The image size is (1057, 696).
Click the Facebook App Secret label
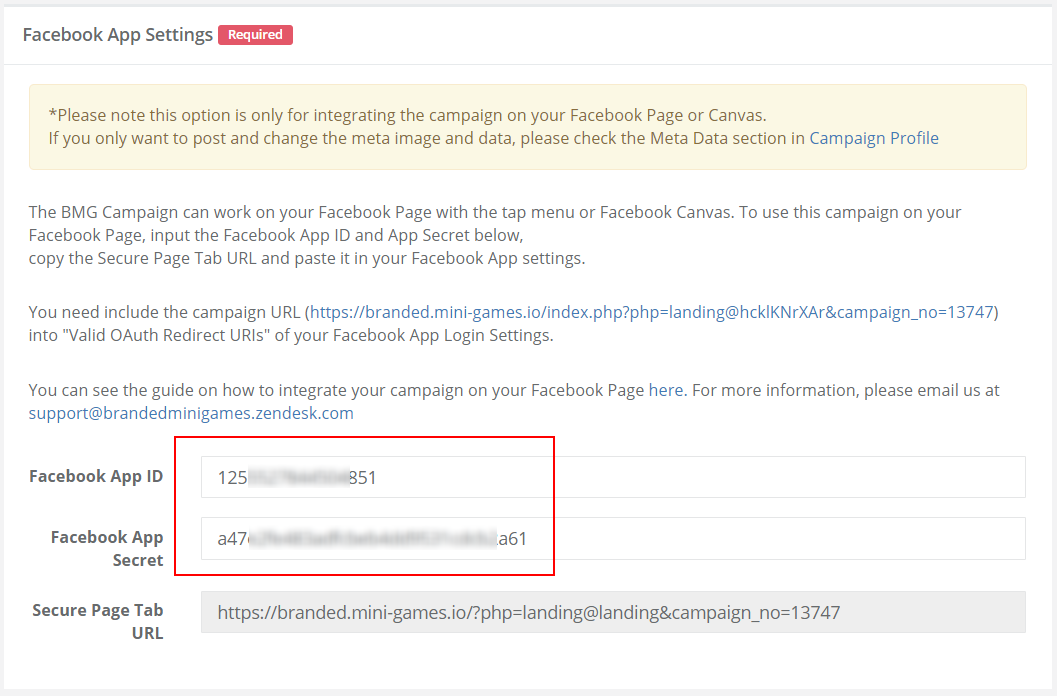107,548
